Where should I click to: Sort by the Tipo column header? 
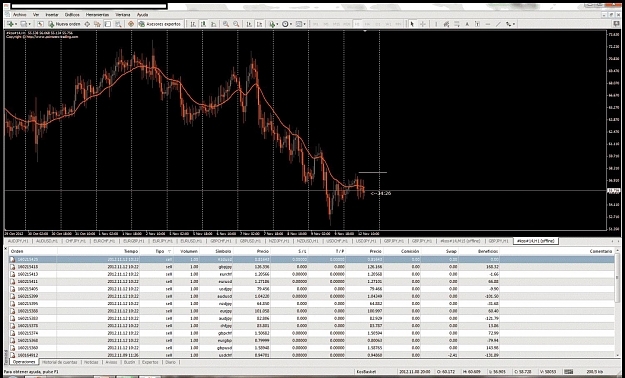point(157,251)
